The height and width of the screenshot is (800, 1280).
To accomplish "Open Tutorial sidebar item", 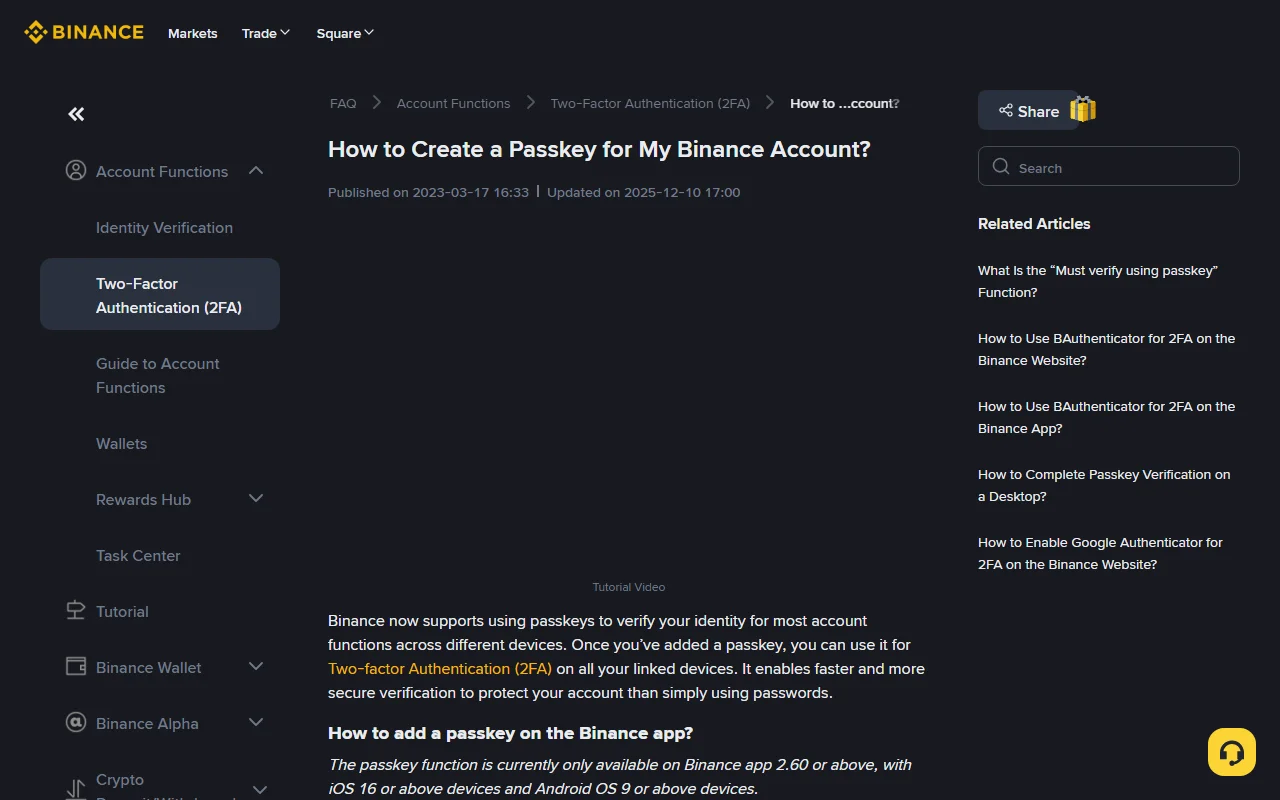I will coord(122,612).
